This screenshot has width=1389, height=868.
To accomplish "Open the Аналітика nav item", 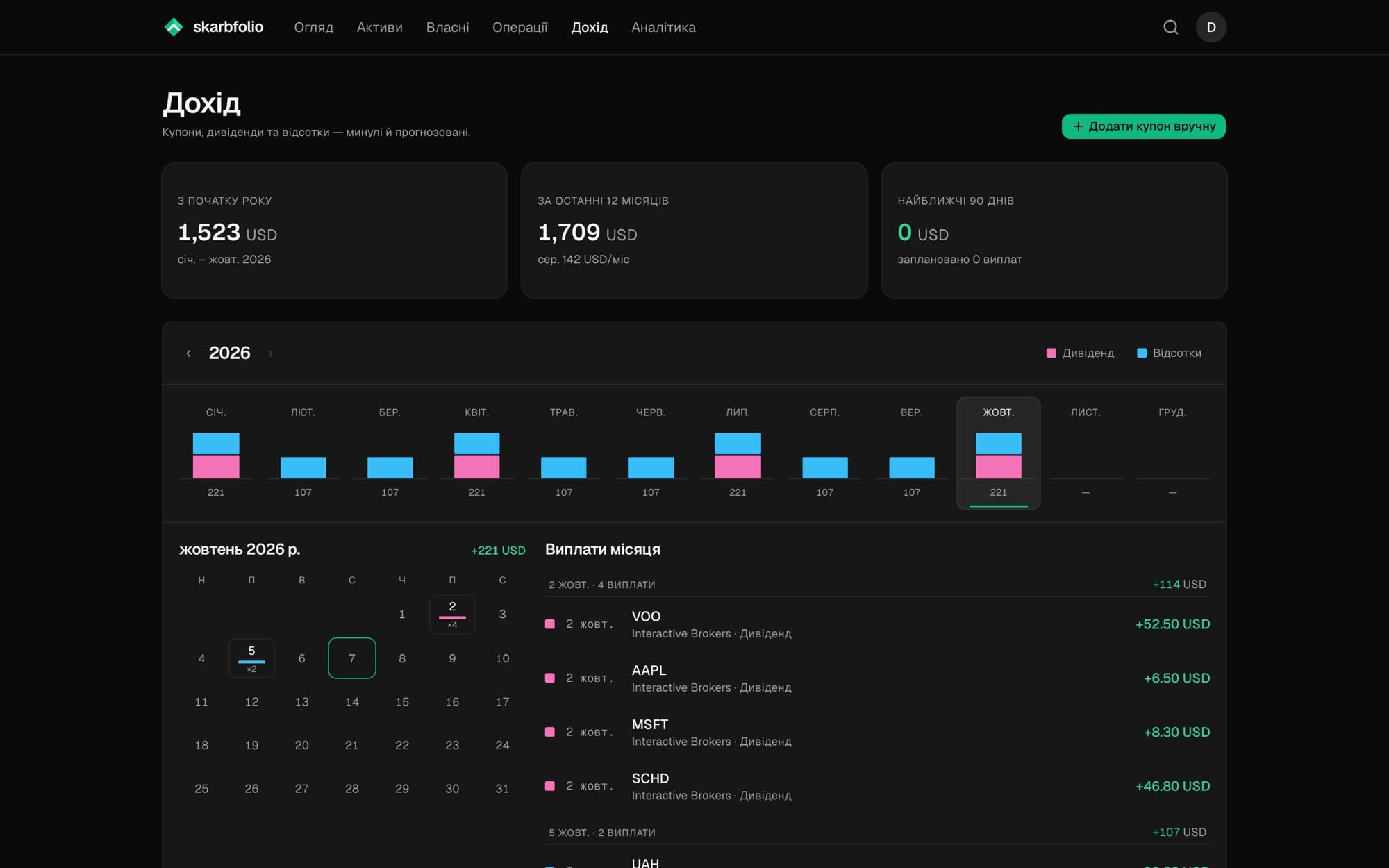I will [663, 27].
